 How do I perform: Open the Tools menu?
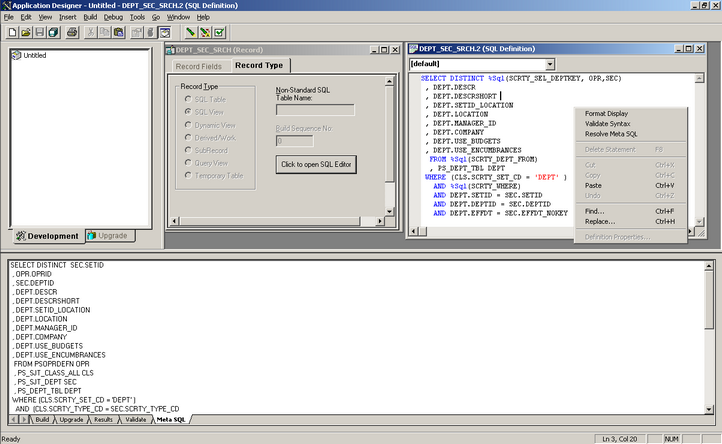pyautogui.click(x=137, y=17)
